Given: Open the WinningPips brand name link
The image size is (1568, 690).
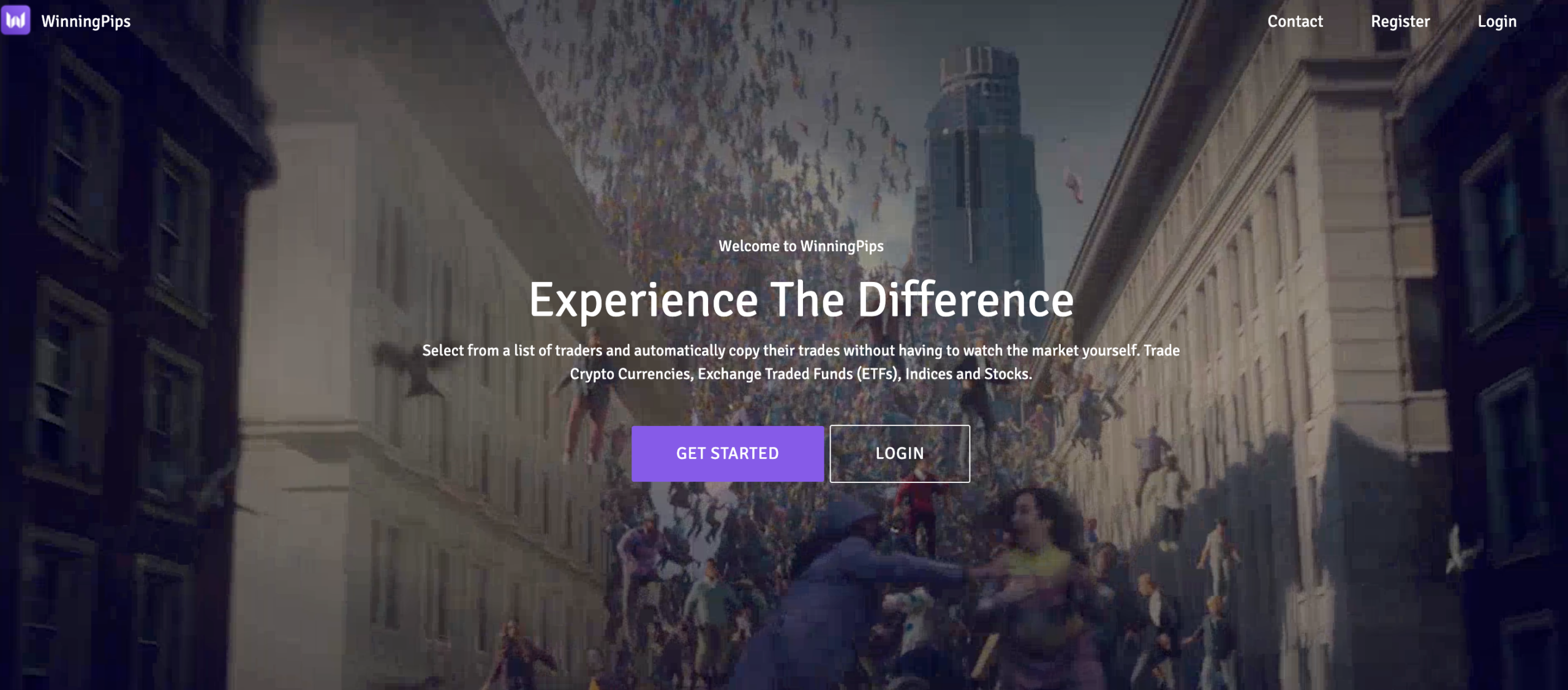Looking at the screenshot, I should click(86, 21).
